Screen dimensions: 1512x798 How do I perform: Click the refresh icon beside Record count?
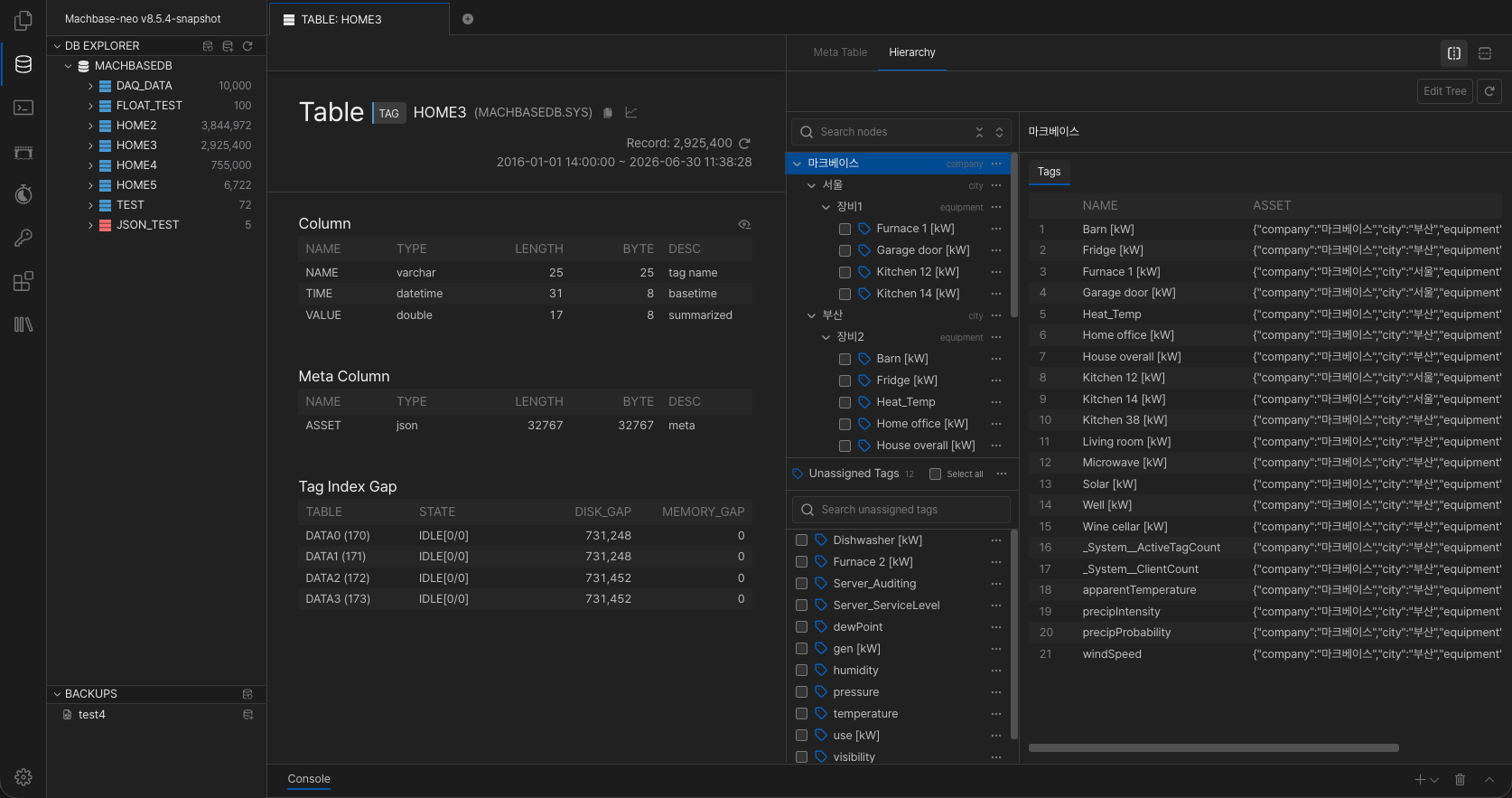click(744, 144)
